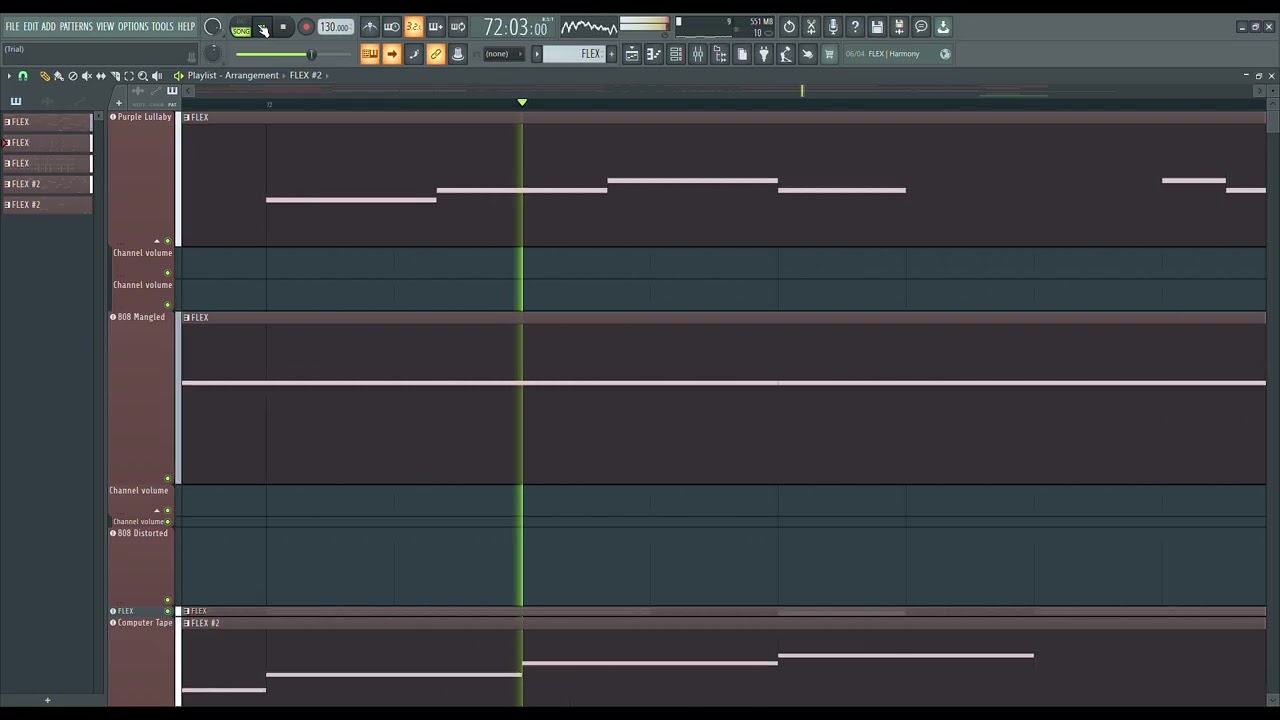The image size is (1280, 720).
Task: Toggle loop recording
Action: coord(457,27)
